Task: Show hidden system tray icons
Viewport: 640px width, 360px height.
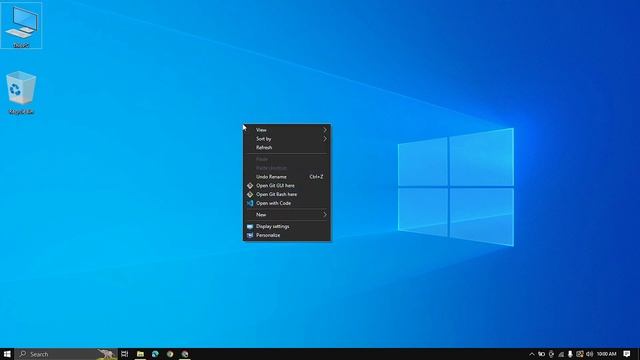Action: click(x=532, y=354)
